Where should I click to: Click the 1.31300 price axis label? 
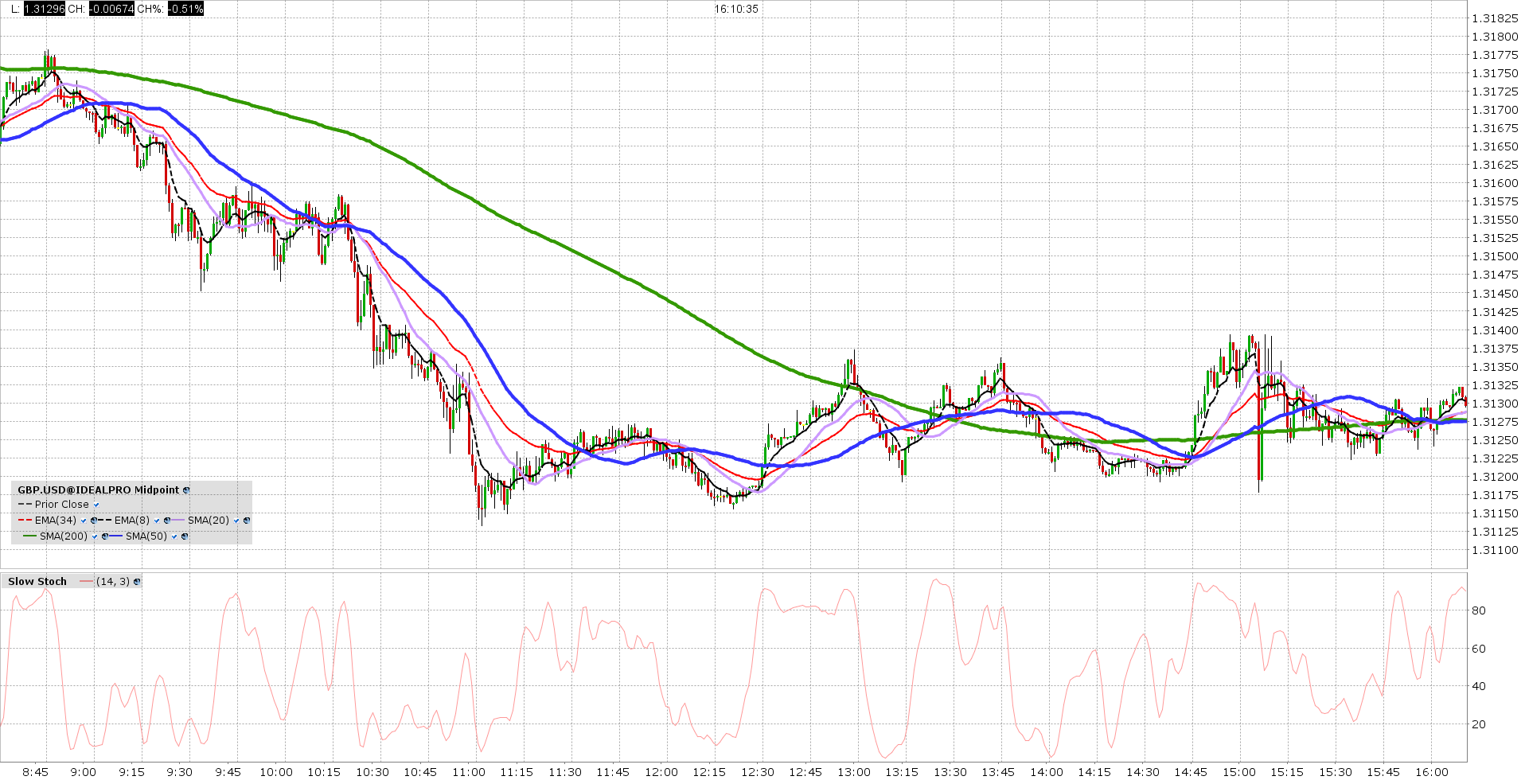1495,404
